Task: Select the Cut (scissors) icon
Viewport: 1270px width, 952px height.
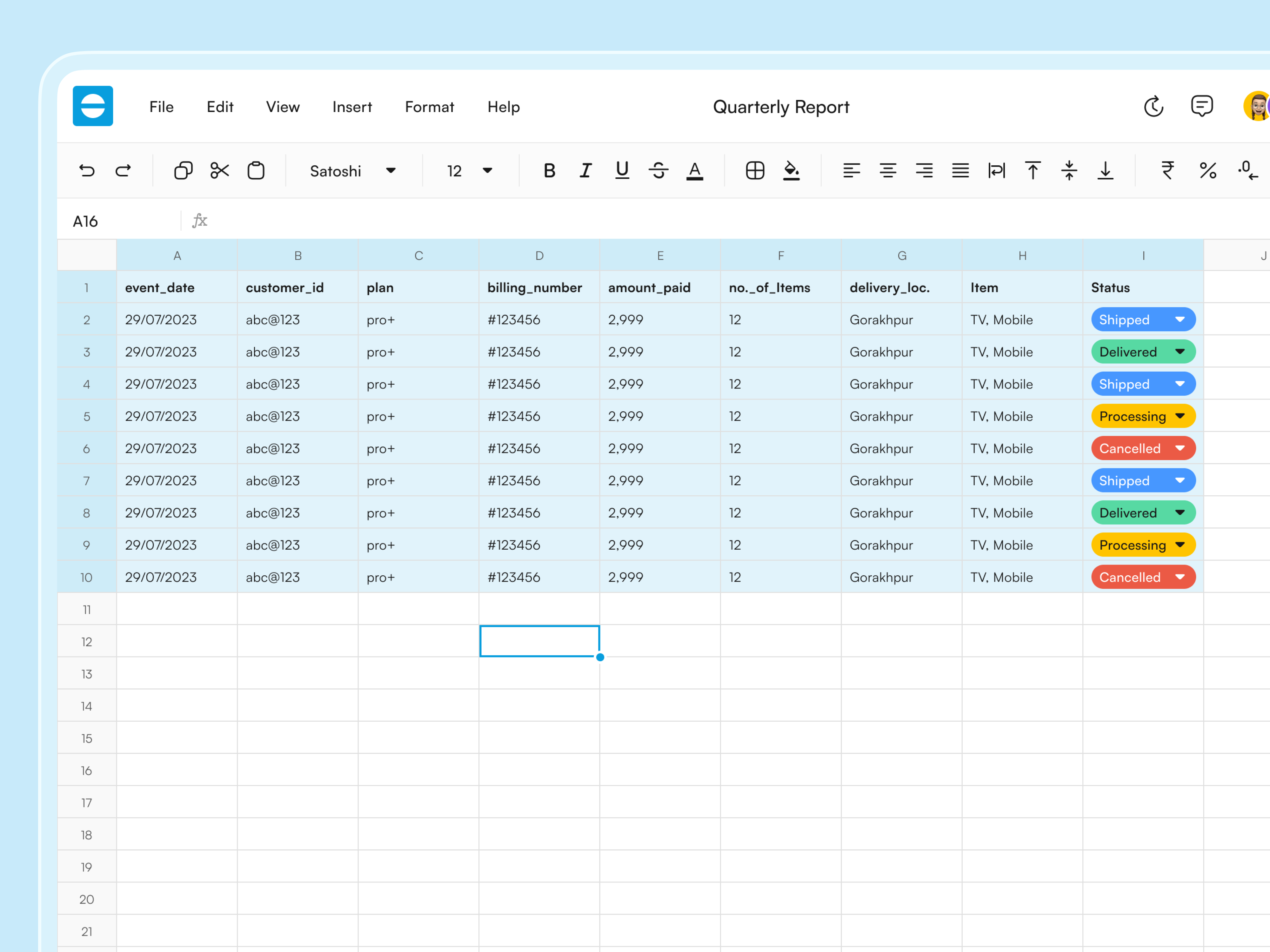Action: click(219, 170)
